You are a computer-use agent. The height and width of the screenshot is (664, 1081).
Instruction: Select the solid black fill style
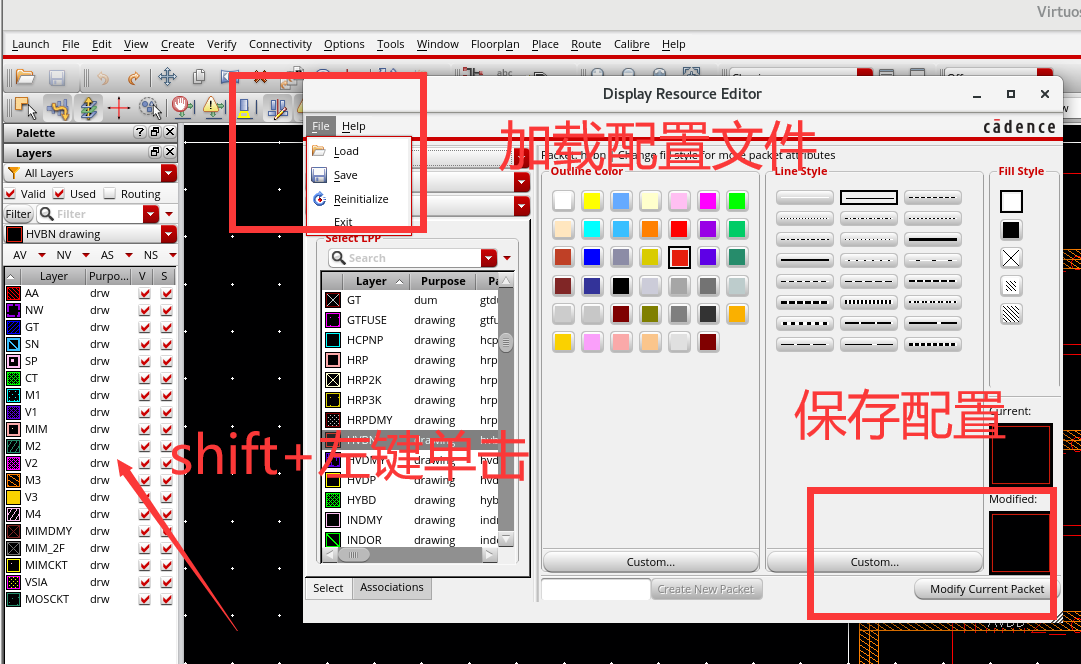tap(1011, 230)
